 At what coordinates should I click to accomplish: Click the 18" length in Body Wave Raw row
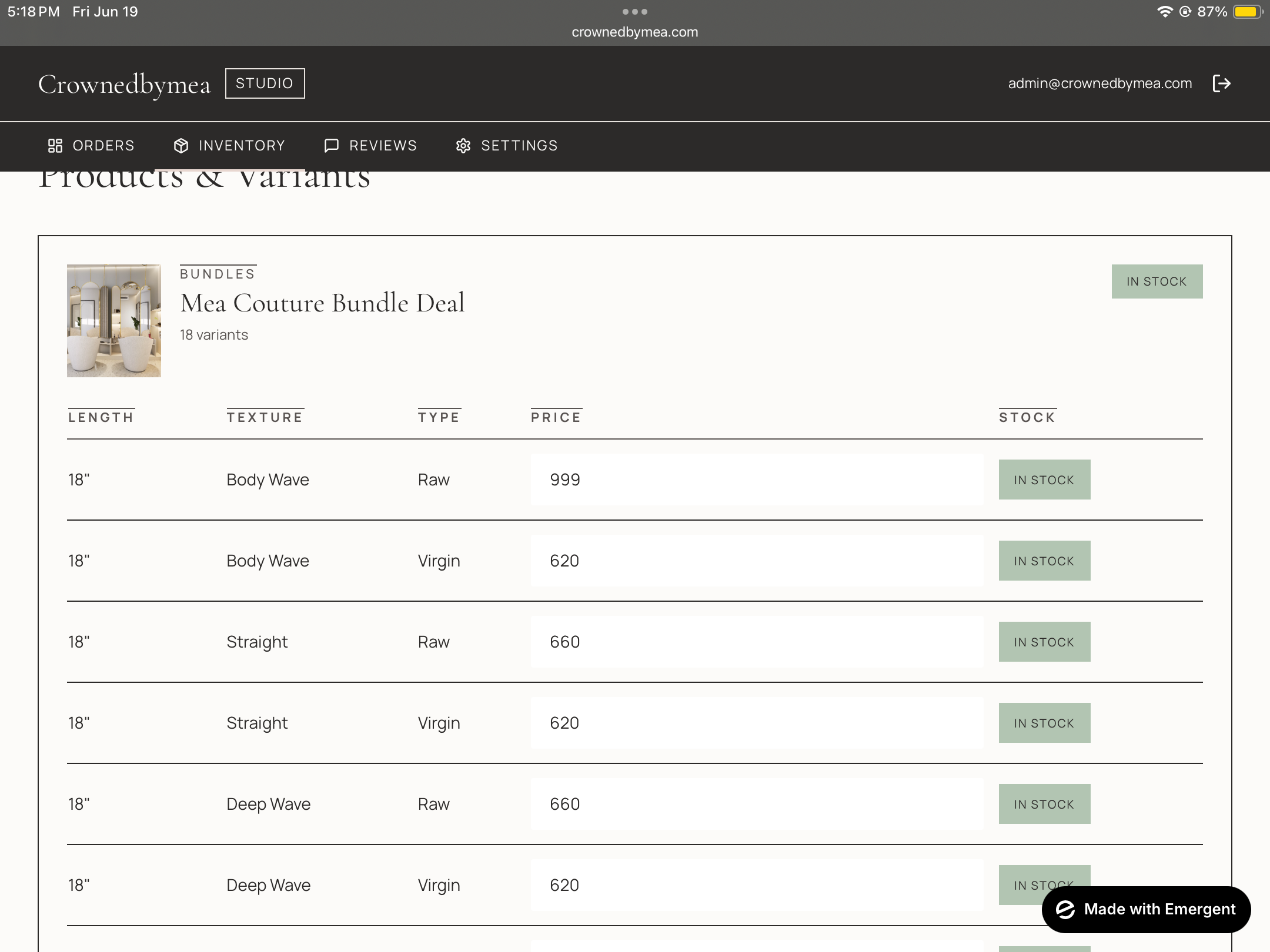79,480
